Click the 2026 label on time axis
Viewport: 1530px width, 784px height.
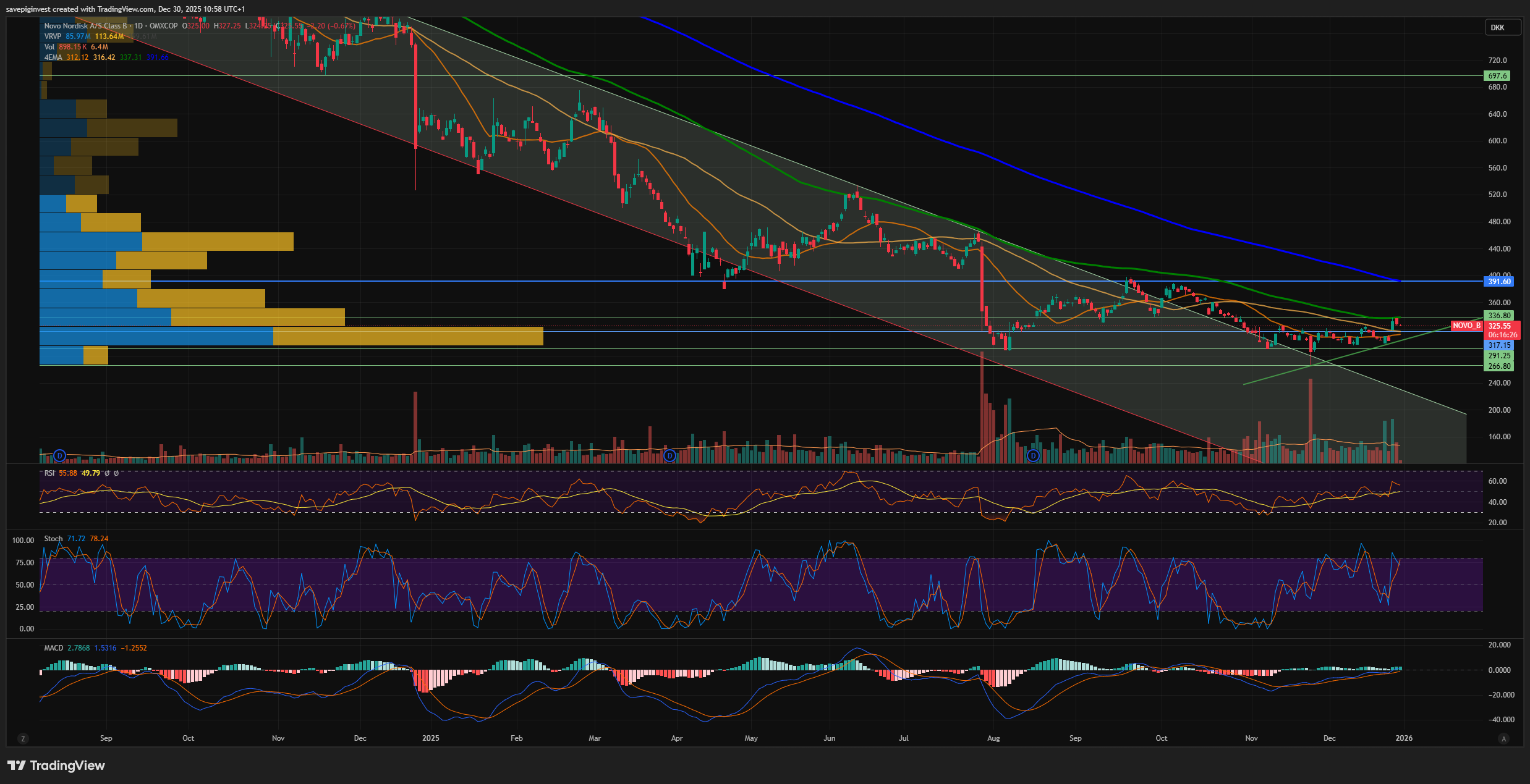tap(1404, 738)
